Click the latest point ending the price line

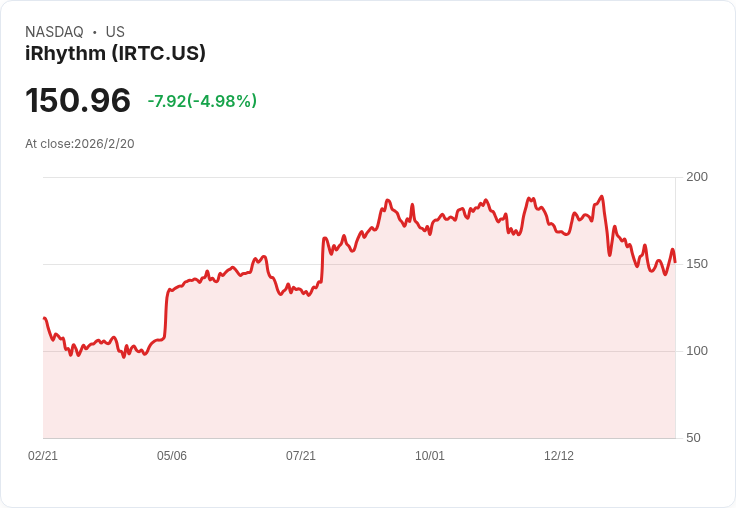(675, 262)
